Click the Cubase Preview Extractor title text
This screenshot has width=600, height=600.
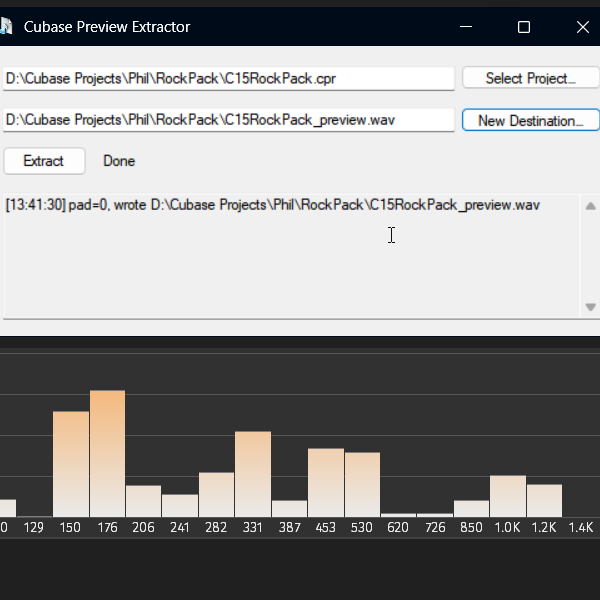click(x=107, y=27)
